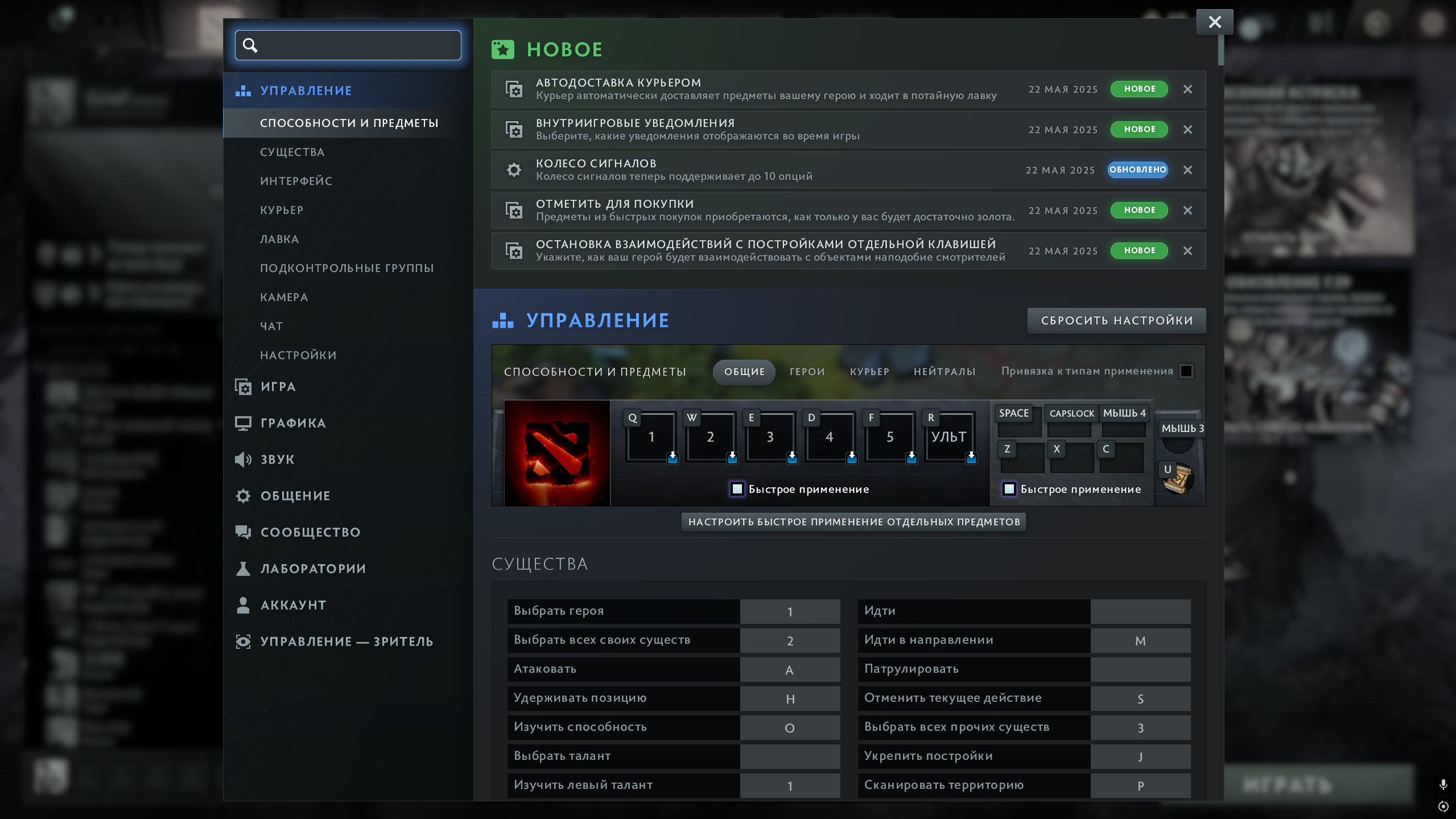This screenshot has height=819, width=1456.
Task: Open Sound settings via speaker icon
Action: [243, 459]
